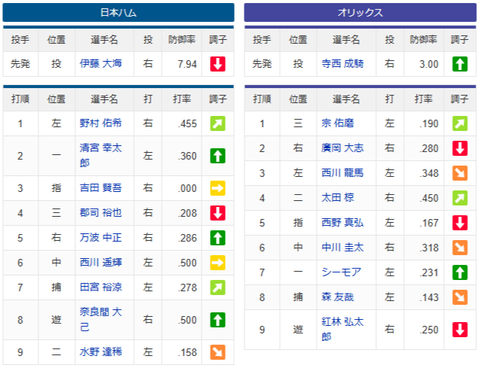The width and height of the screenshot is (480, 368).
Task: Open 西川 龍馬 player link
Action: [x=342, y=173]
